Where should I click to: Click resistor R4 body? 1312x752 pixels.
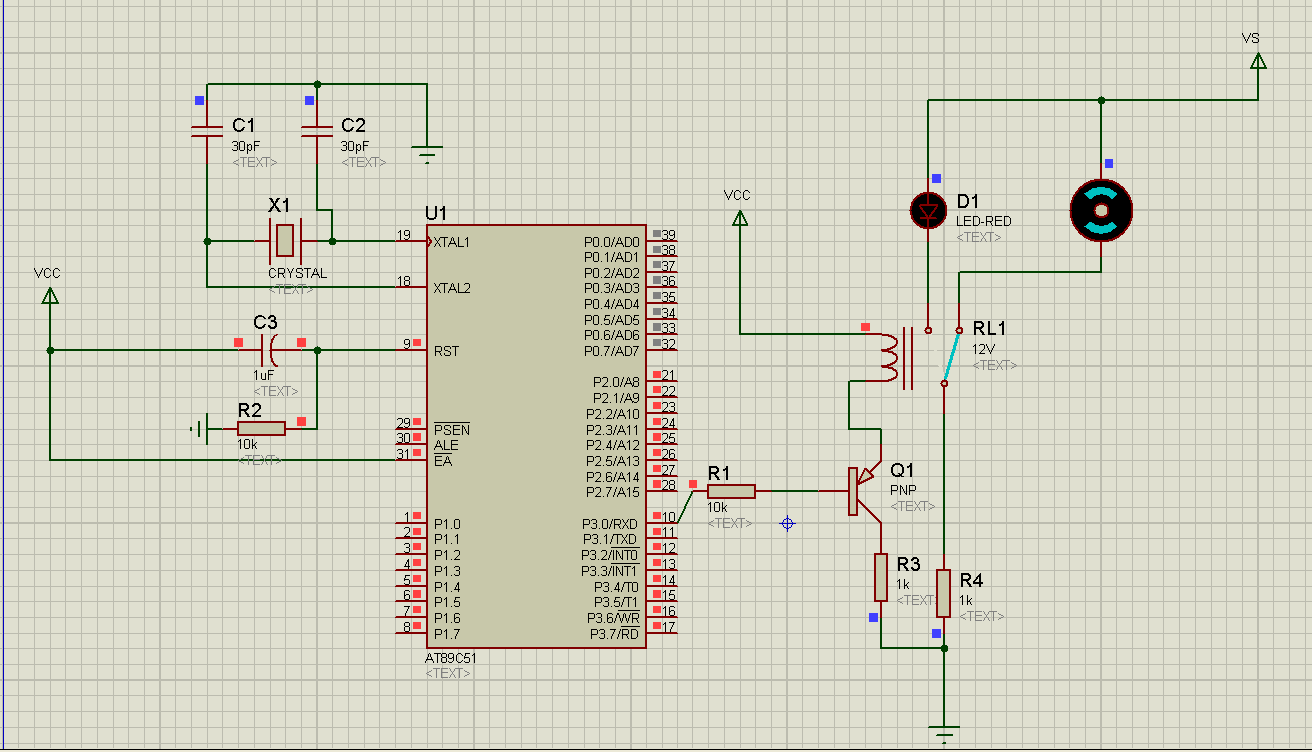click(943, 593)
